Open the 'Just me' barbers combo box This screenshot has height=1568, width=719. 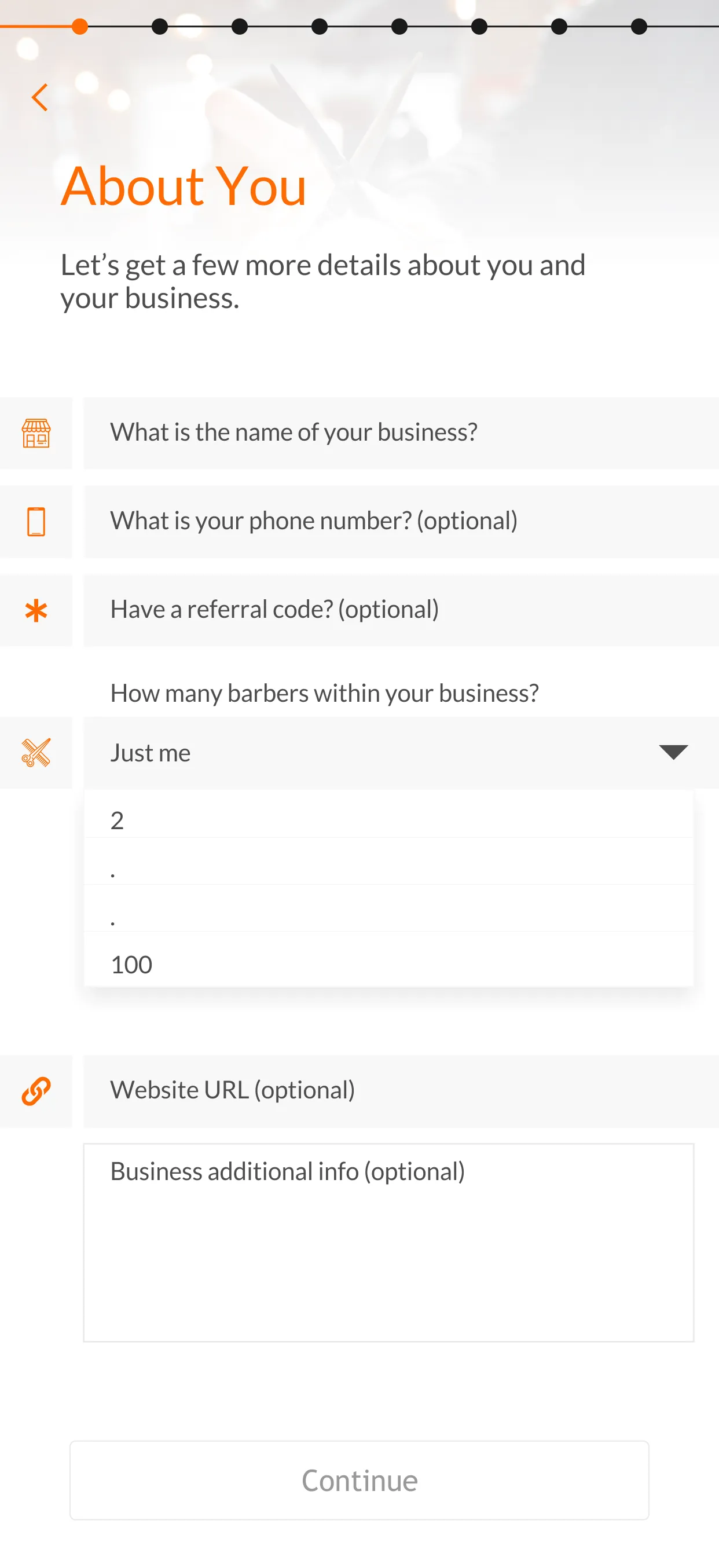[x=401, y=752]
